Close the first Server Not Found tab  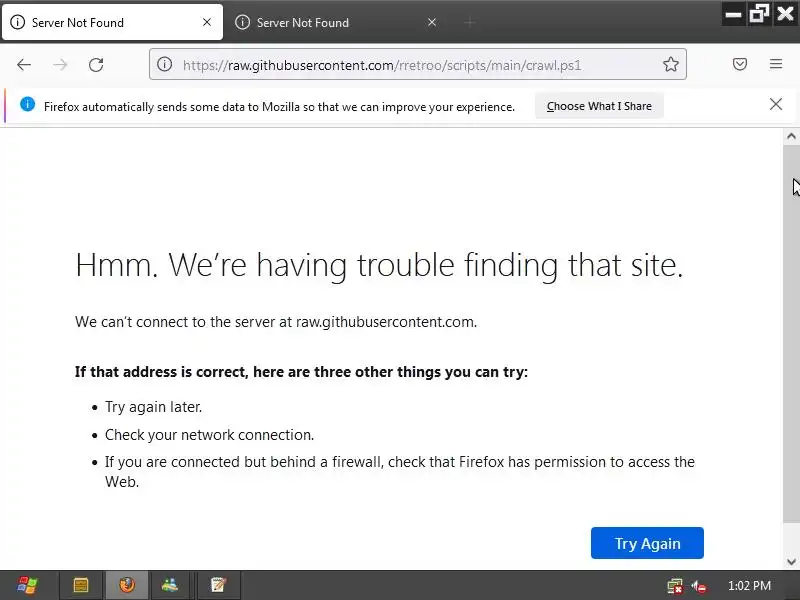coord(207,22)
